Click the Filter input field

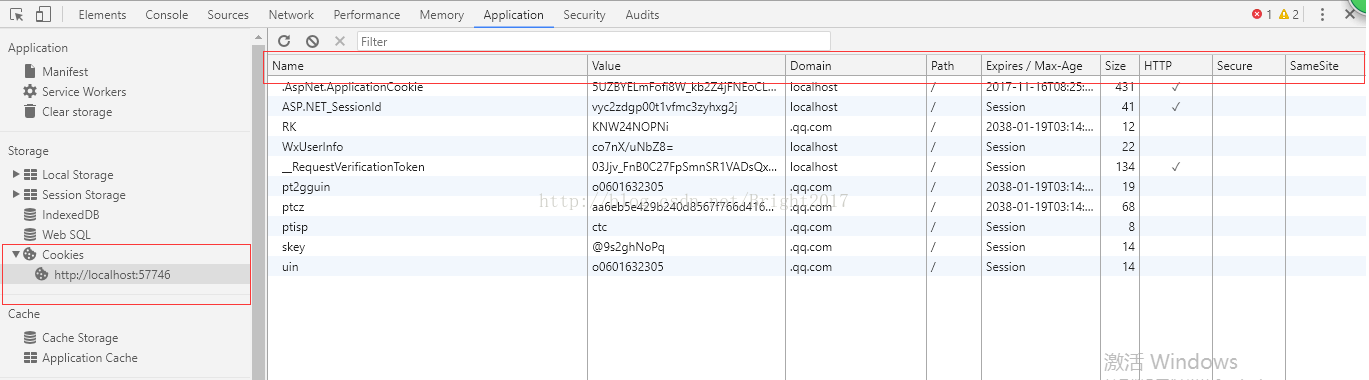click(x=592, y=41)
